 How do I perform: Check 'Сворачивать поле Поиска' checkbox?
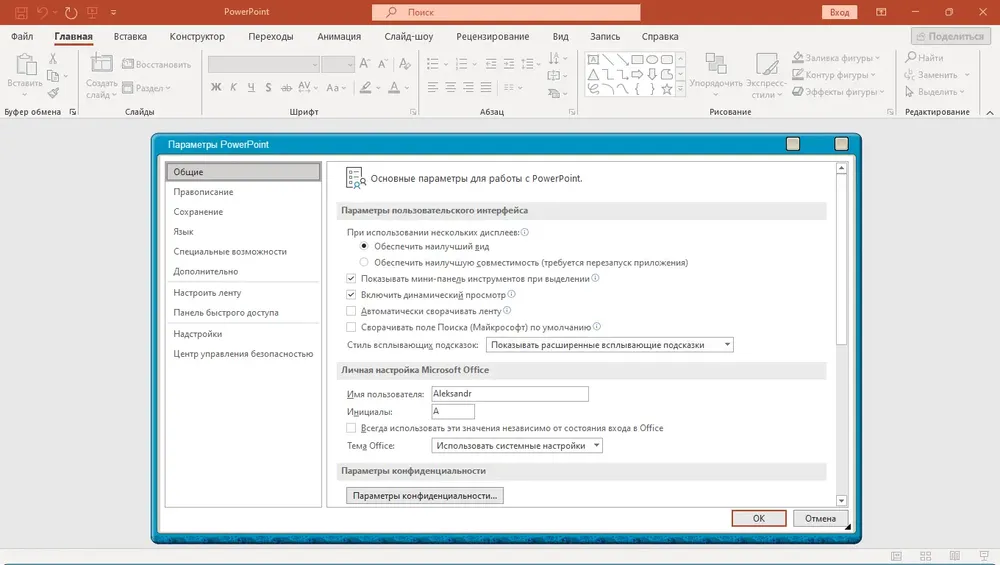pos(351,327)
